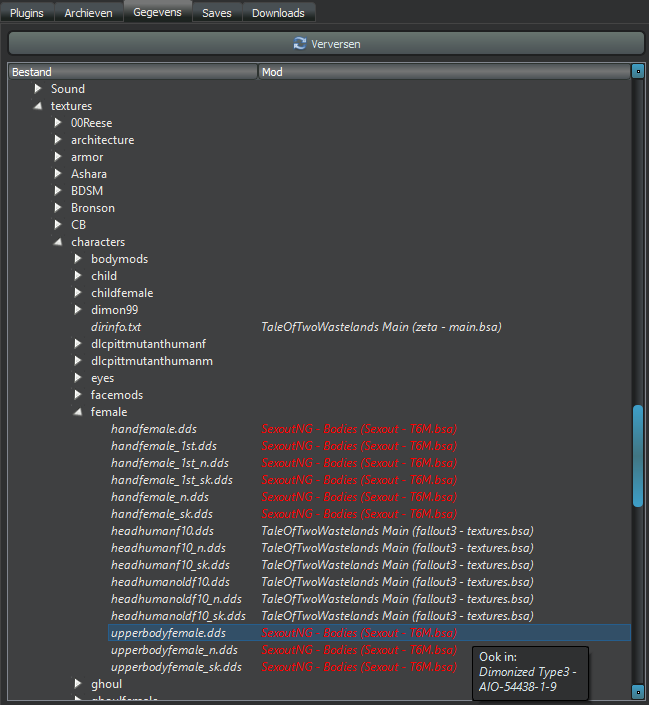Viewport: 649px width, 705px height.
Task: Select headhumanoldf10_sk.dds file
Action: pyautogui.click(x=179, y=616)
